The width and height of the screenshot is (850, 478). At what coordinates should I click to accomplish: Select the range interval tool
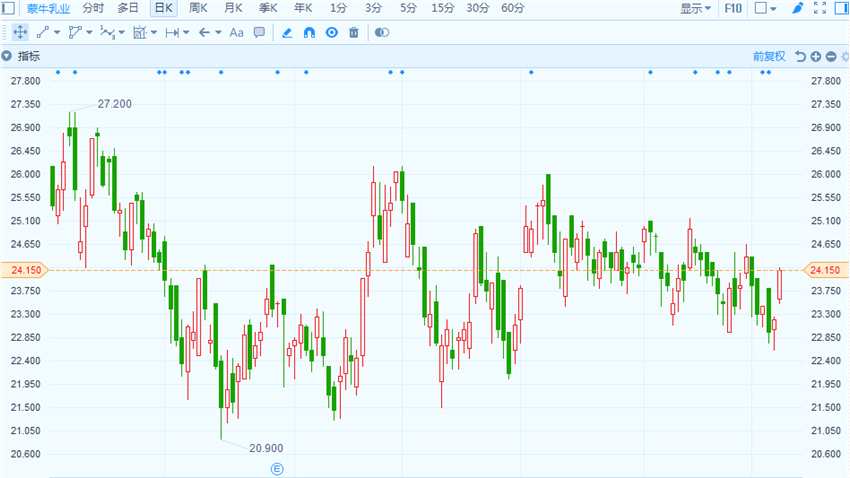coord(172,33)
